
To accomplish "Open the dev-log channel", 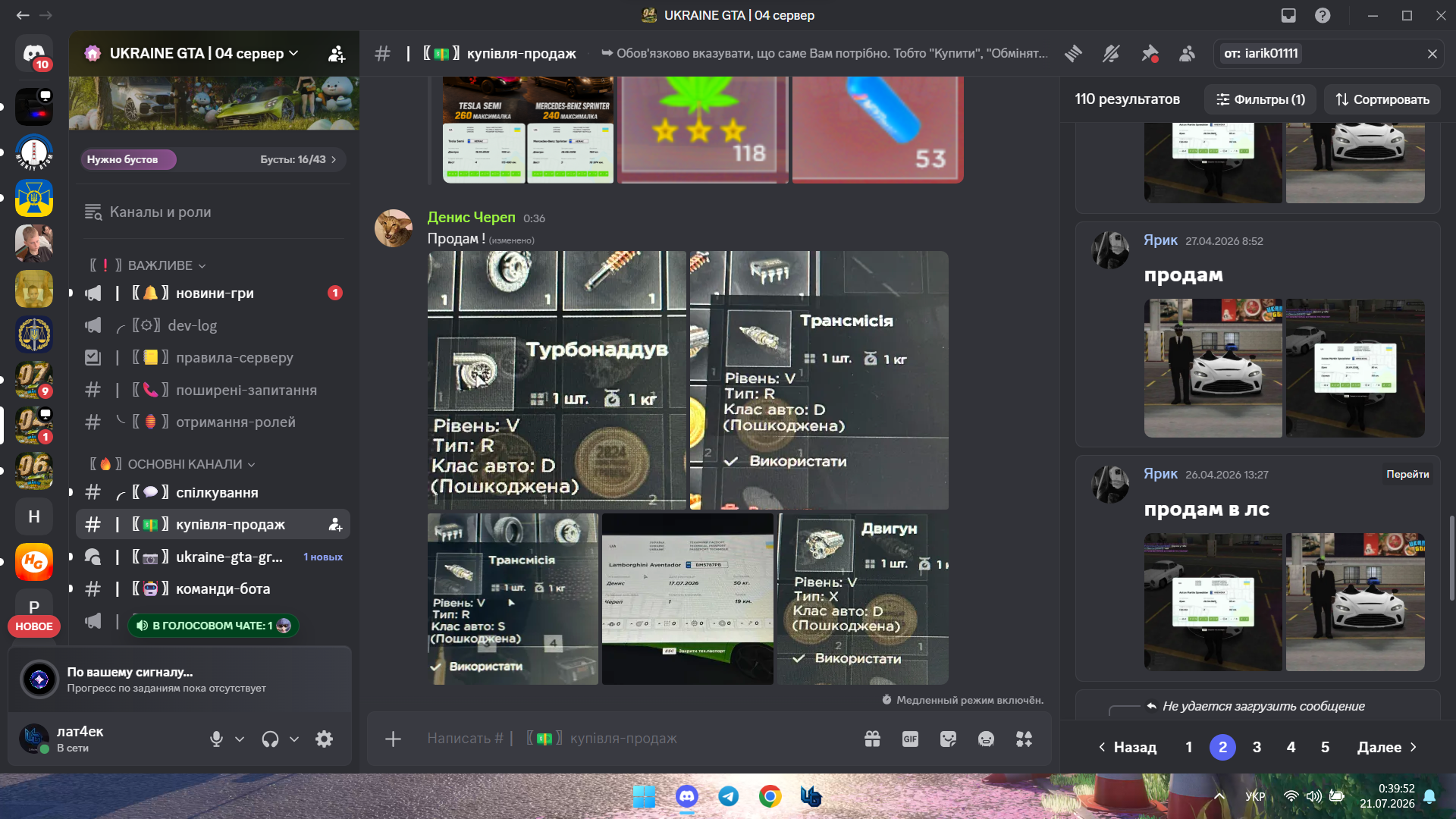I will pyautogui.click(x=213, y=325).
